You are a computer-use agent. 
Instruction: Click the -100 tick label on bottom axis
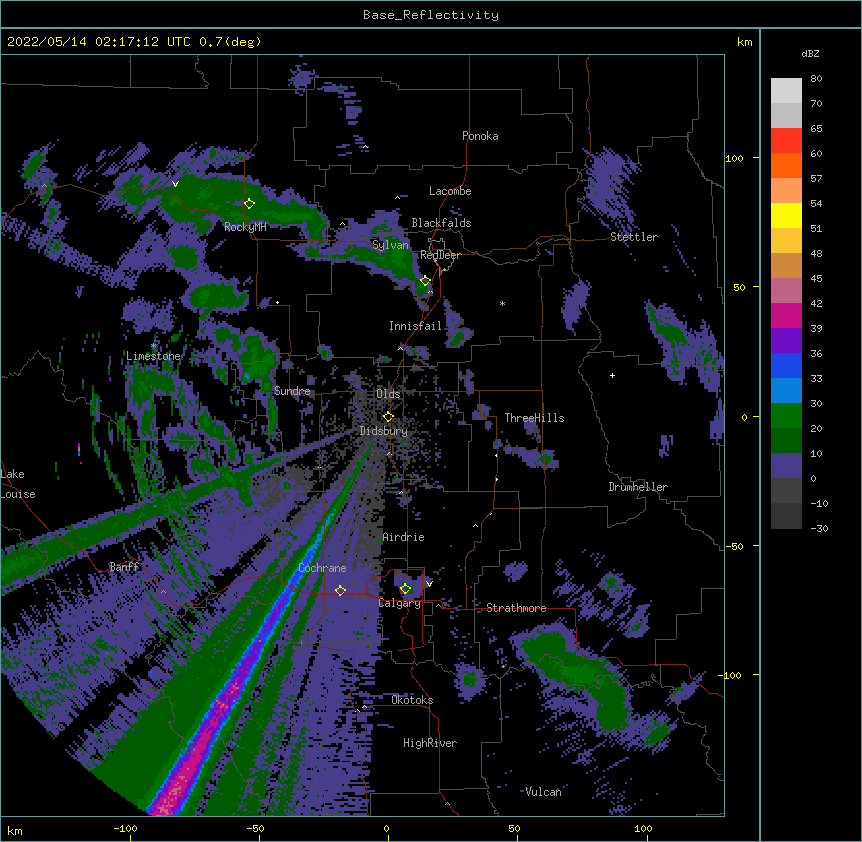pos(125,828)
